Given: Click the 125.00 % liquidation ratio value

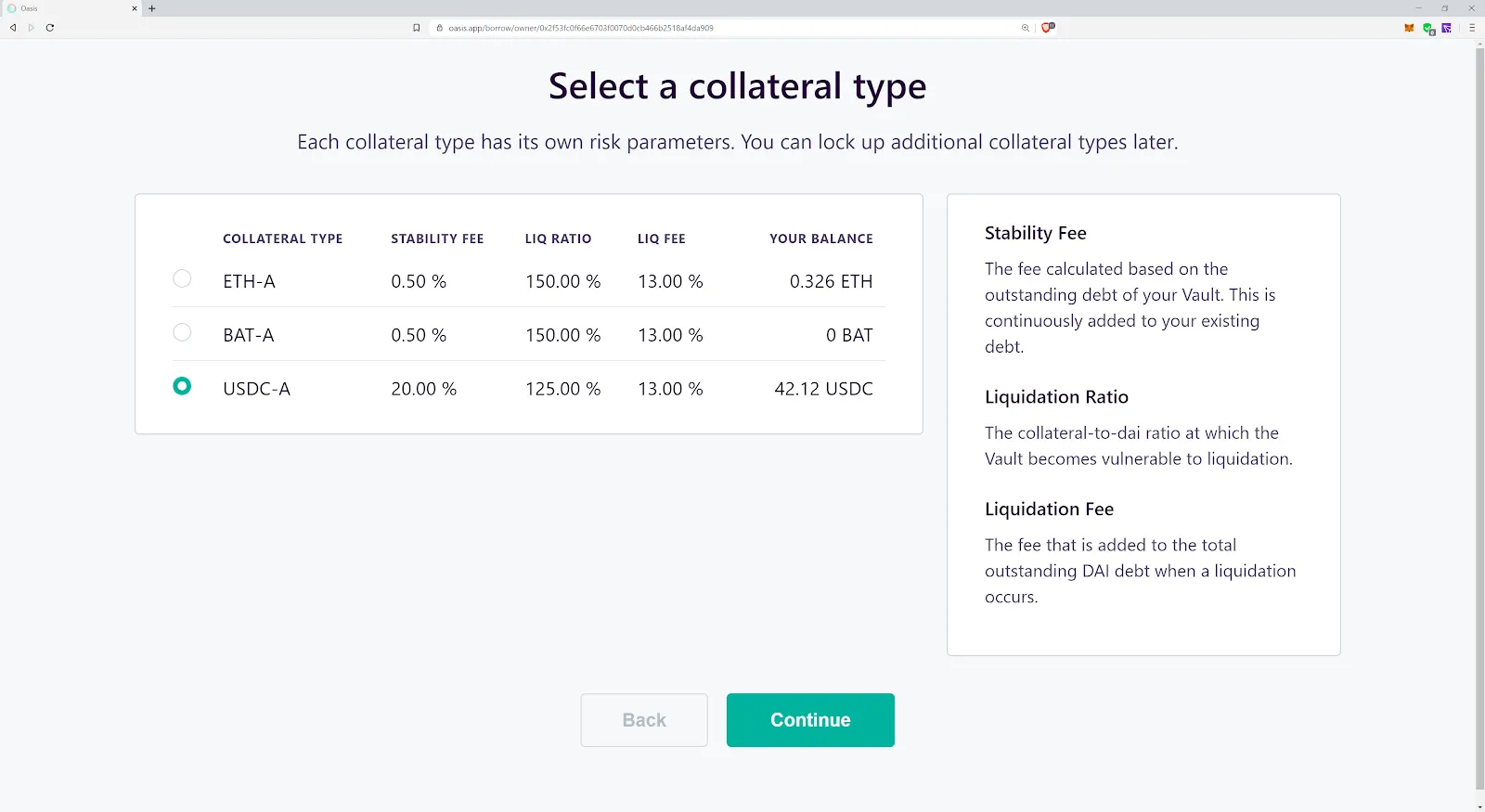Looking at the screenshot, I should [562, 389].
